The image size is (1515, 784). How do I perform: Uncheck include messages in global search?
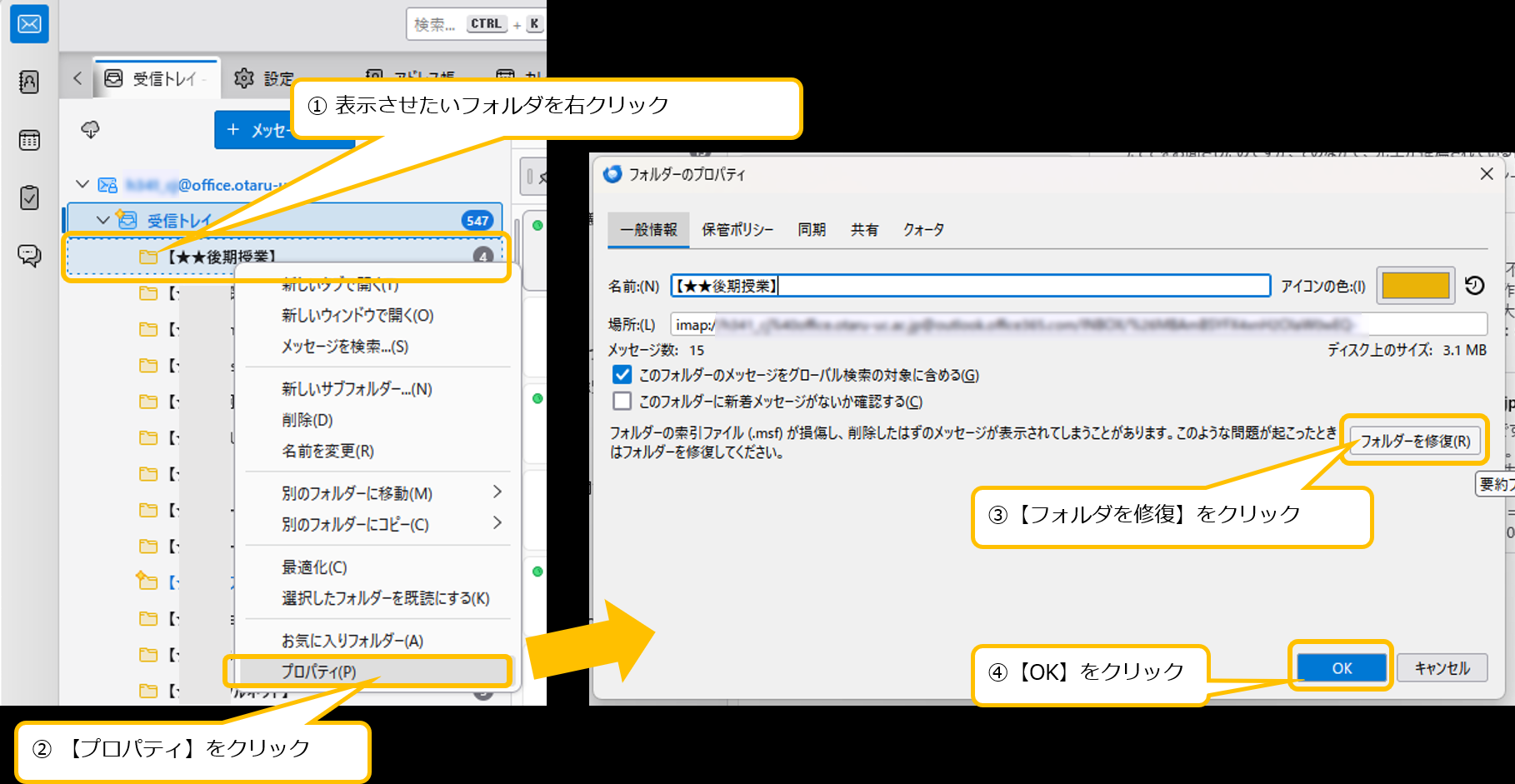622,375
